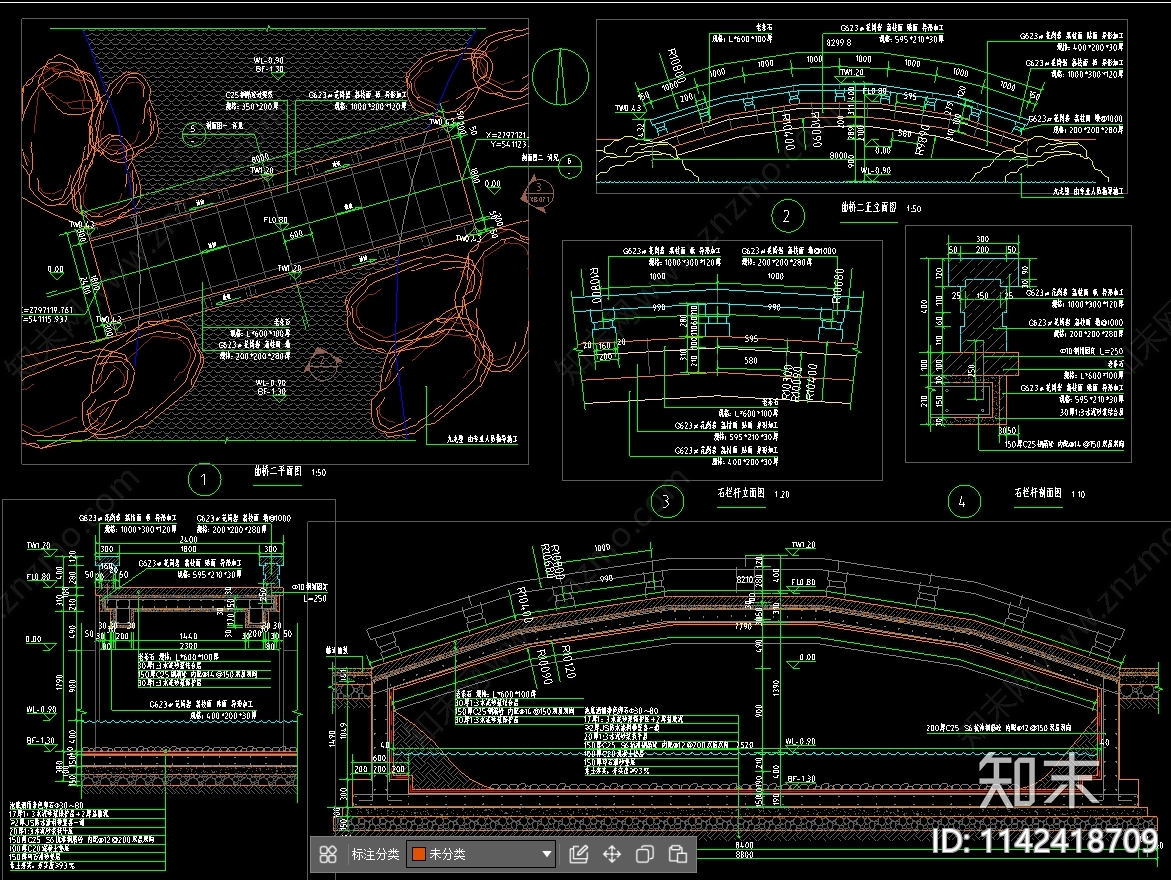Click the circled number 1 drawing marker
1171x880 pixels.
(204, 479)
